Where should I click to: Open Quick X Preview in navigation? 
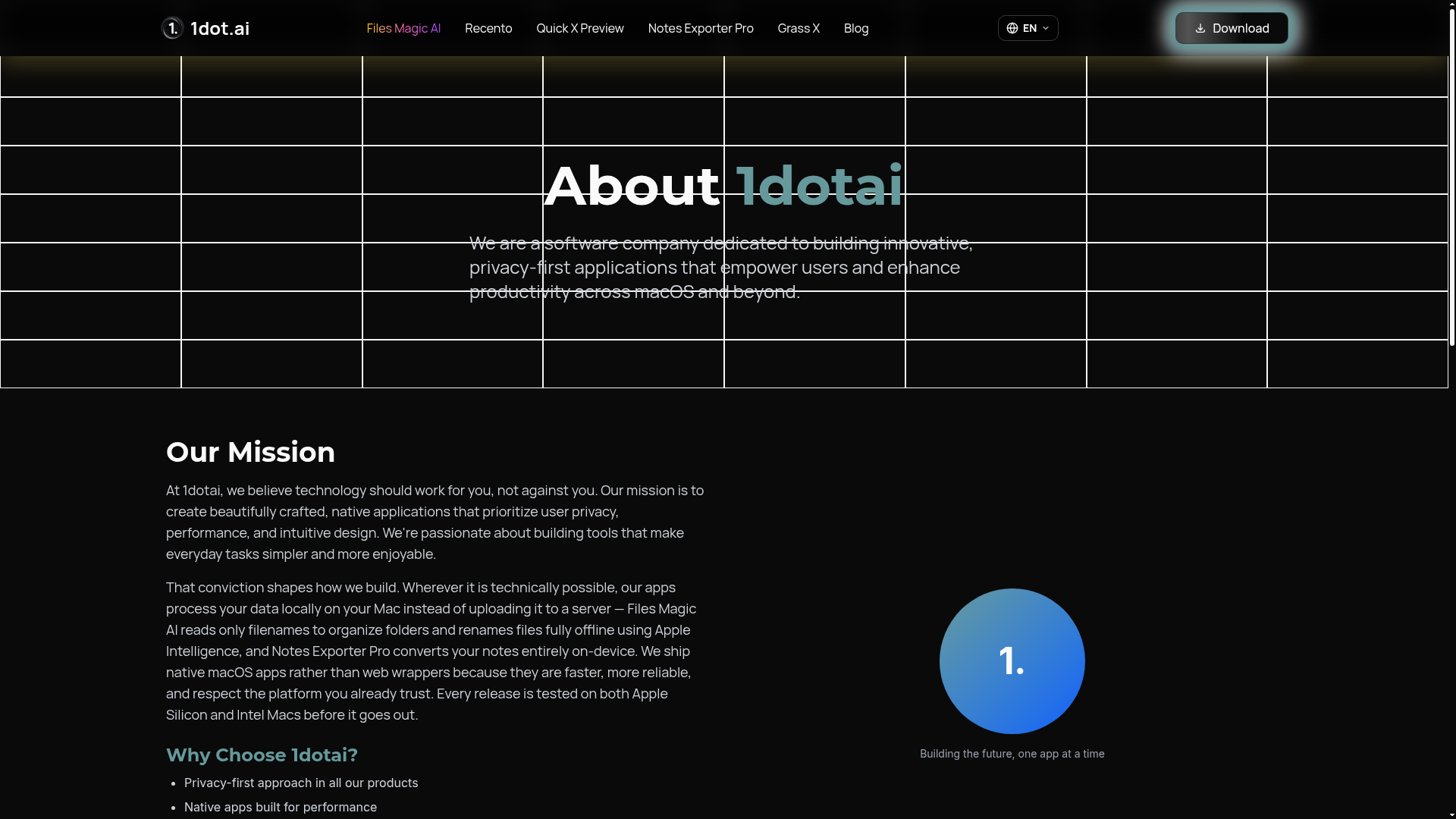(580, 28)
